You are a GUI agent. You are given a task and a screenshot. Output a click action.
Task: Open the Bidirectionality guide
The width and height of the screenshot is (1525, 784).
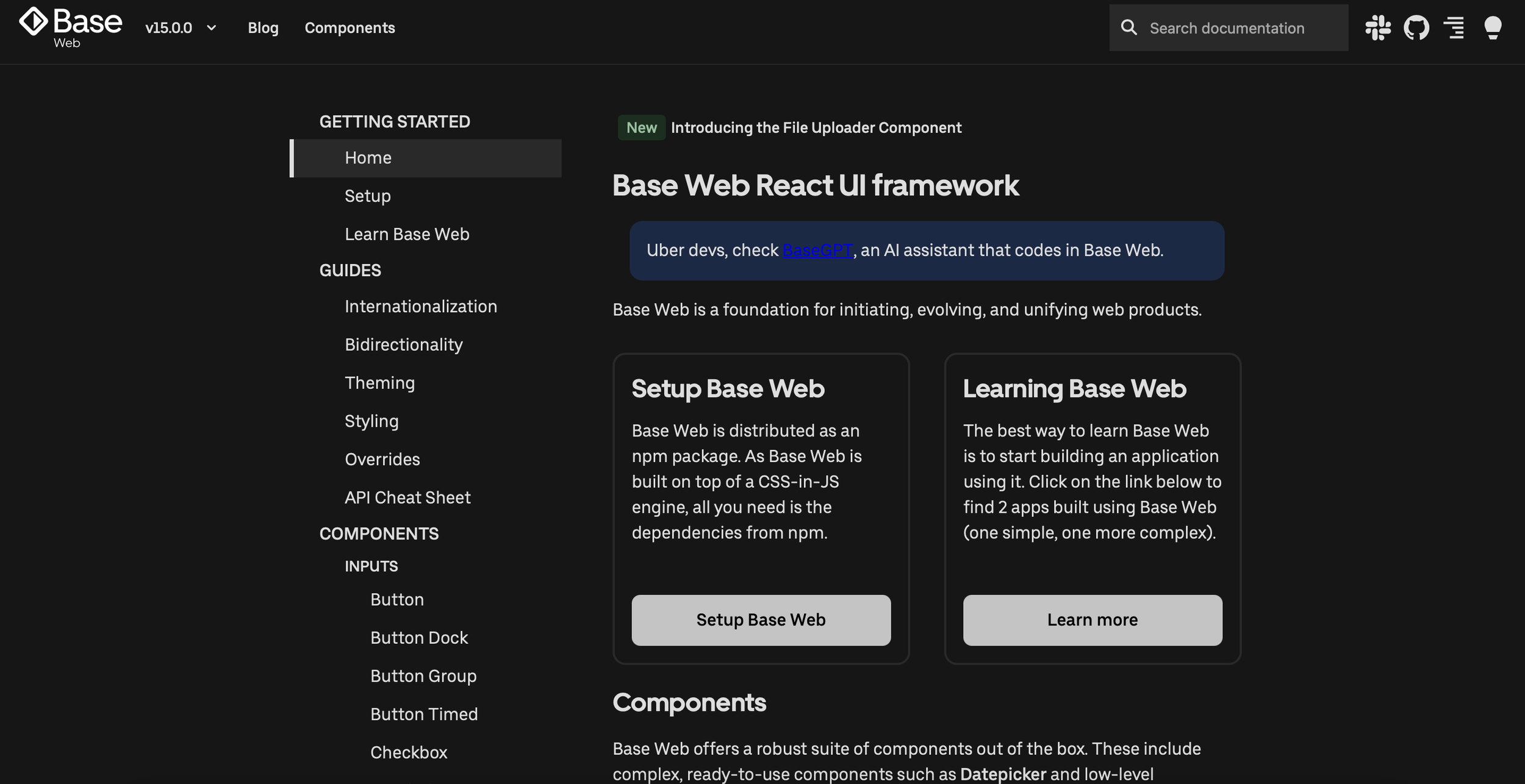tap(404, 345)
